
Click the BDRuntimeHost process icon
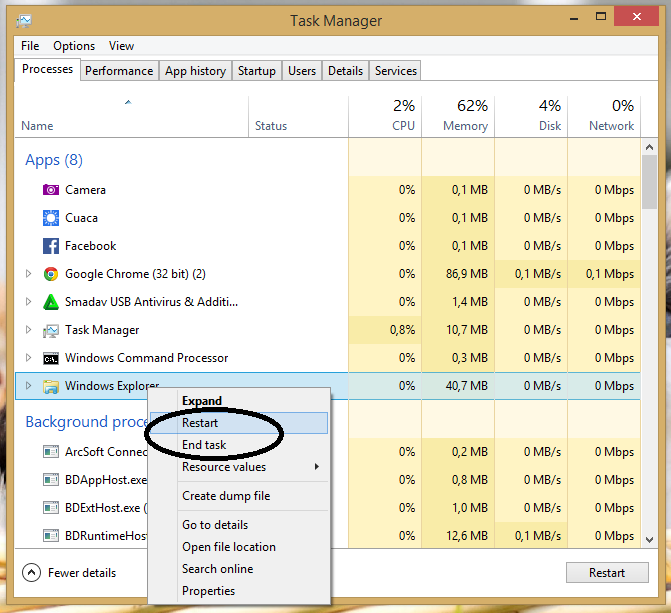50,536
